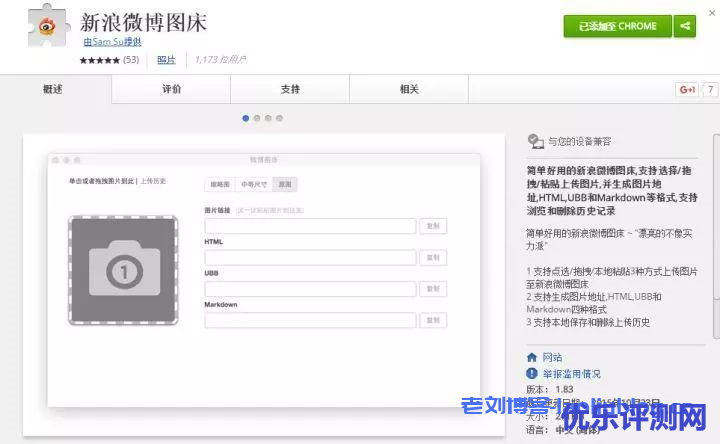720x444 pixels.
Task: Click the report abuse exclamation icon
Action: [532, 374]
